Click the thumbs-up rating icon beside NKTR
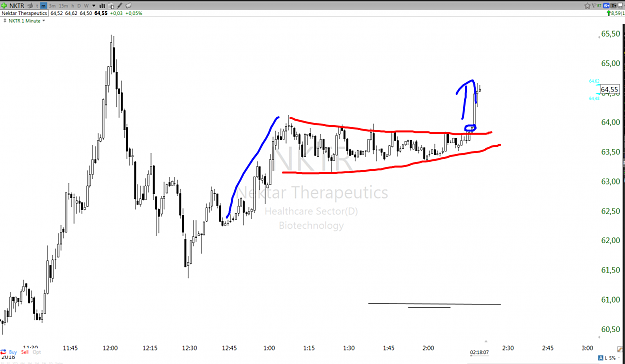This screenshot has height=364, width=625. (x=30, y=6)
